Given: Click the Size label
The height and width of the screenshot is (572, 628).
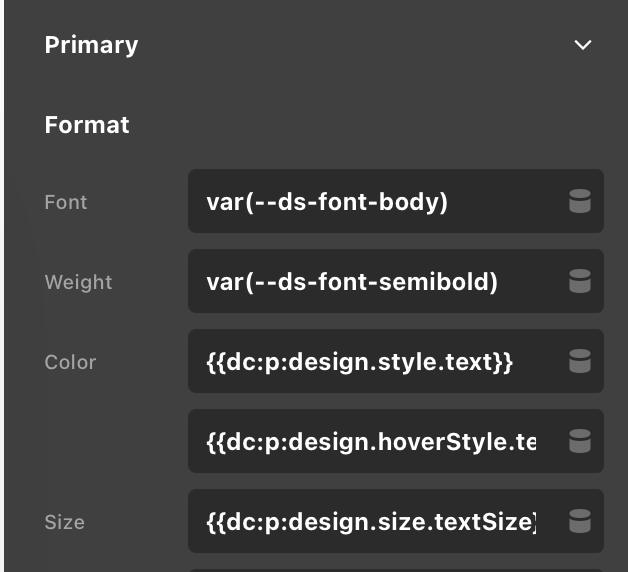Looking at the screenshot, I should (64, 522).
